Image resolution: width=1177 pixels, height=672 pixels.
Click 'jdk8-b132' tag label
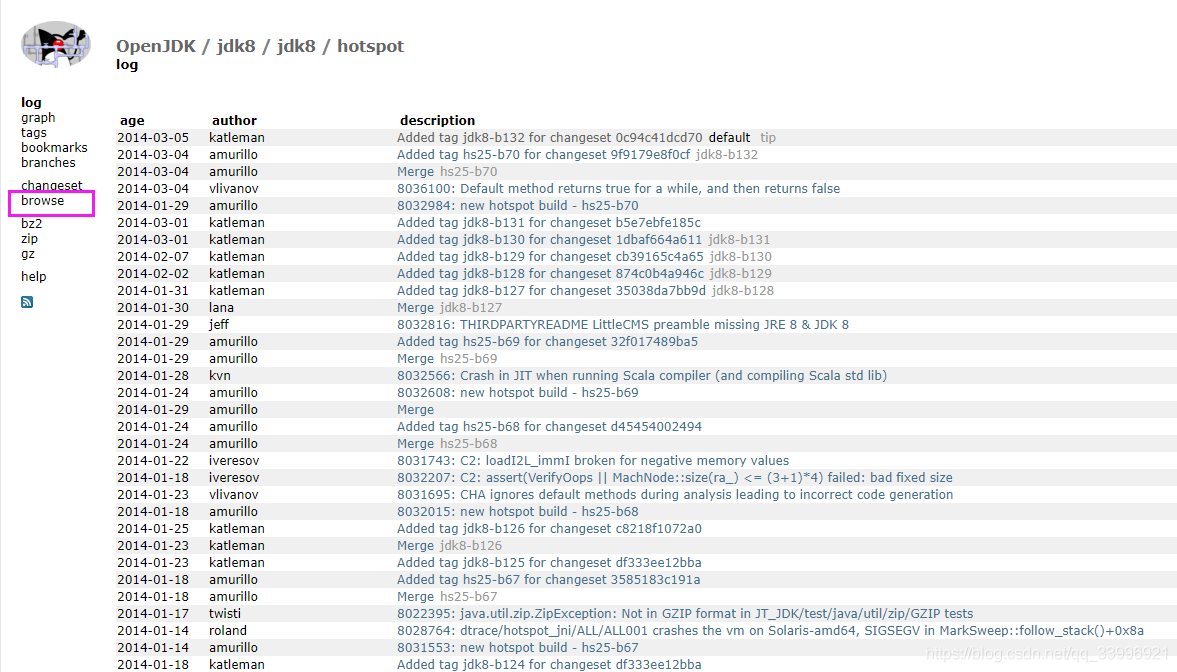(x=727, y=155)
